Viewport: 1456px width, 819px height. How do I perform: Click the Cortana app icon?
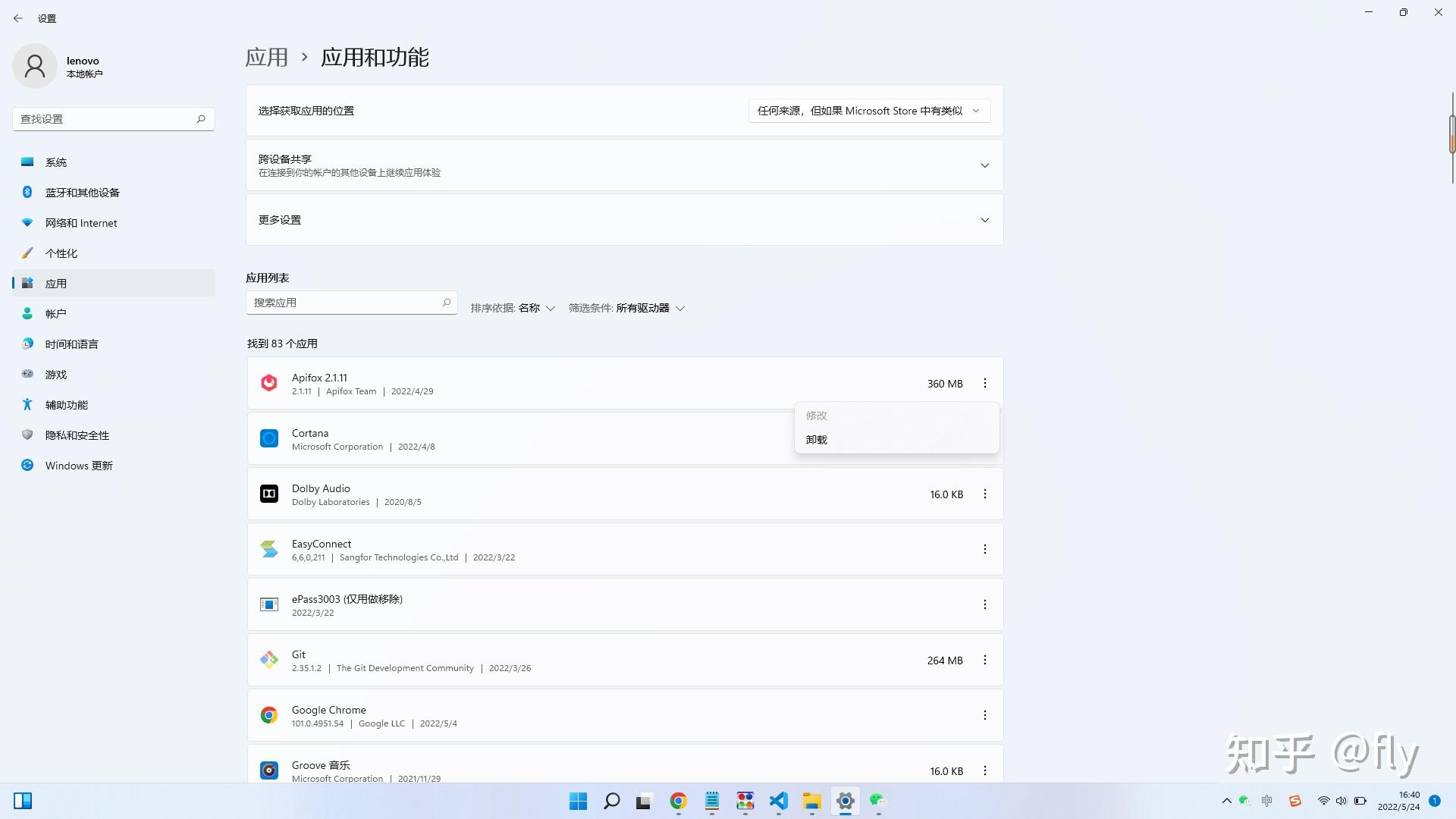pos(269,438)
